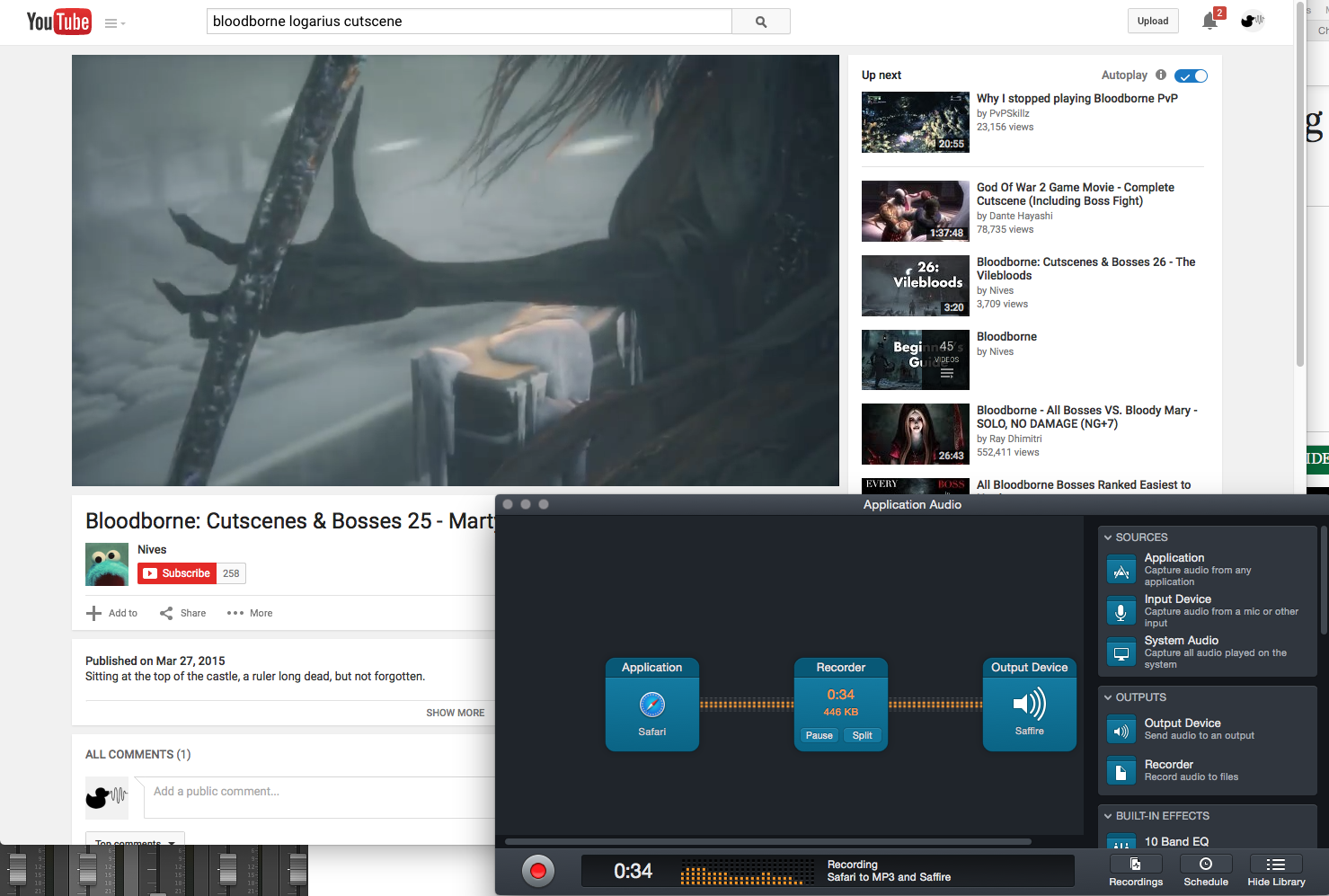Viewport: 1329px width, 896px height.
Task: Collapse the SOURCES section
Action: (1109, 537)
